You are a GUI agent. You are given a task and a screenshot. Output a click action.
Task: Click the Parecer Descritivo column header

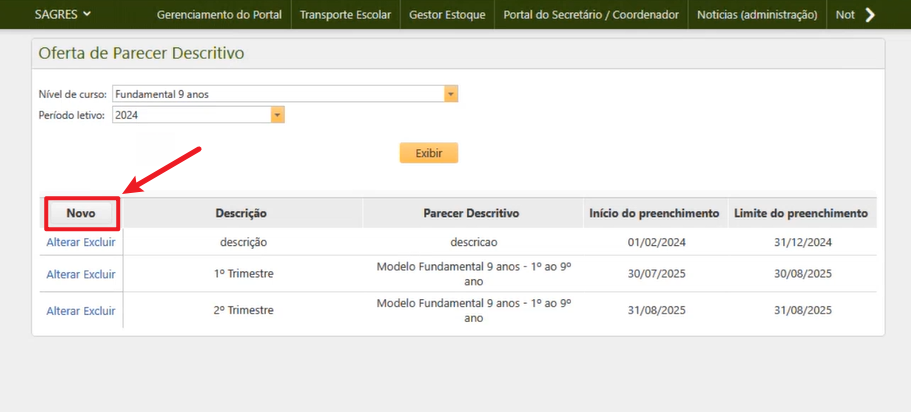point(471,213)
